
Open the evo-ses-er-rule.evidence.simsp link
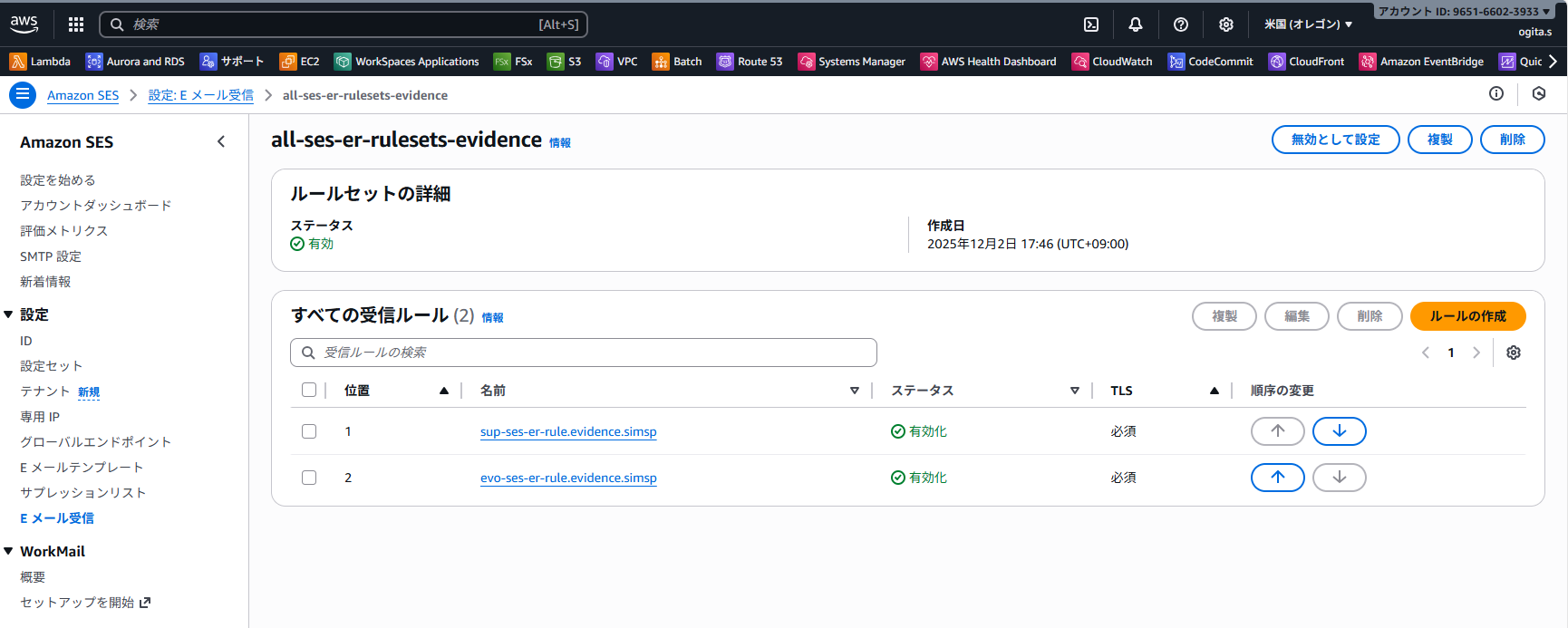coord(568,478)
